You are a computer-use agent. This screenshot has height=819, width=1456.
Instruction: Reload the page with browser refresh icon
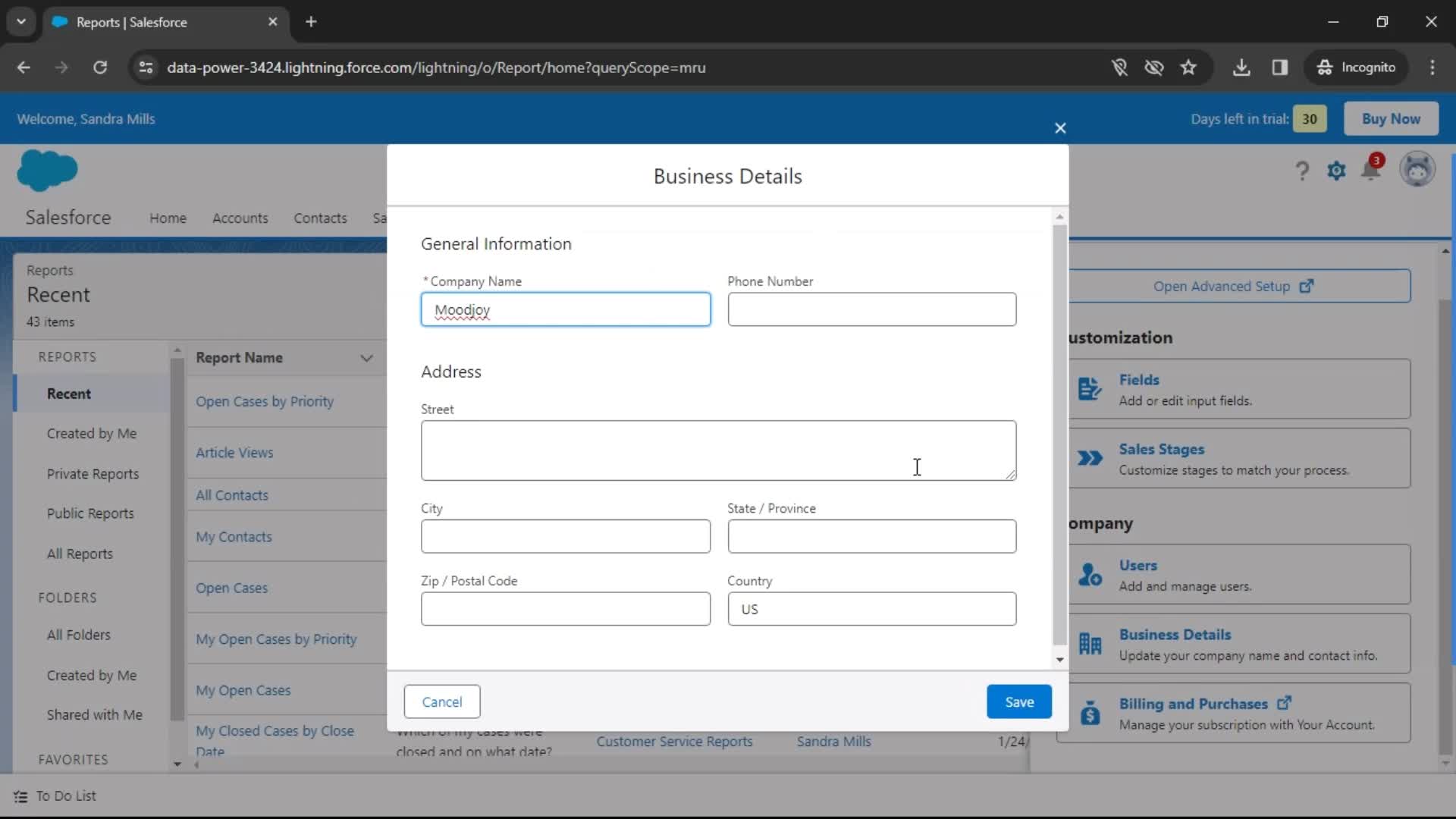click(100, 67)
